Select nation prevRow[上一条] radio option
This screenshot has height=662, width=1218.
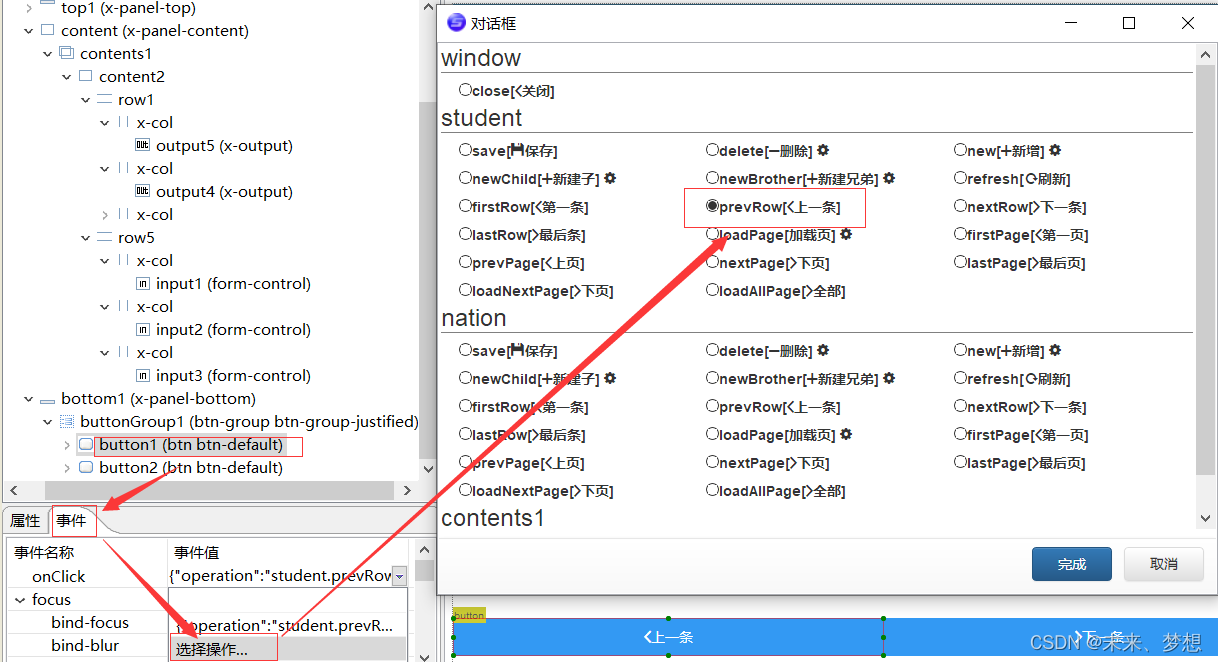(x=712, y=406)
